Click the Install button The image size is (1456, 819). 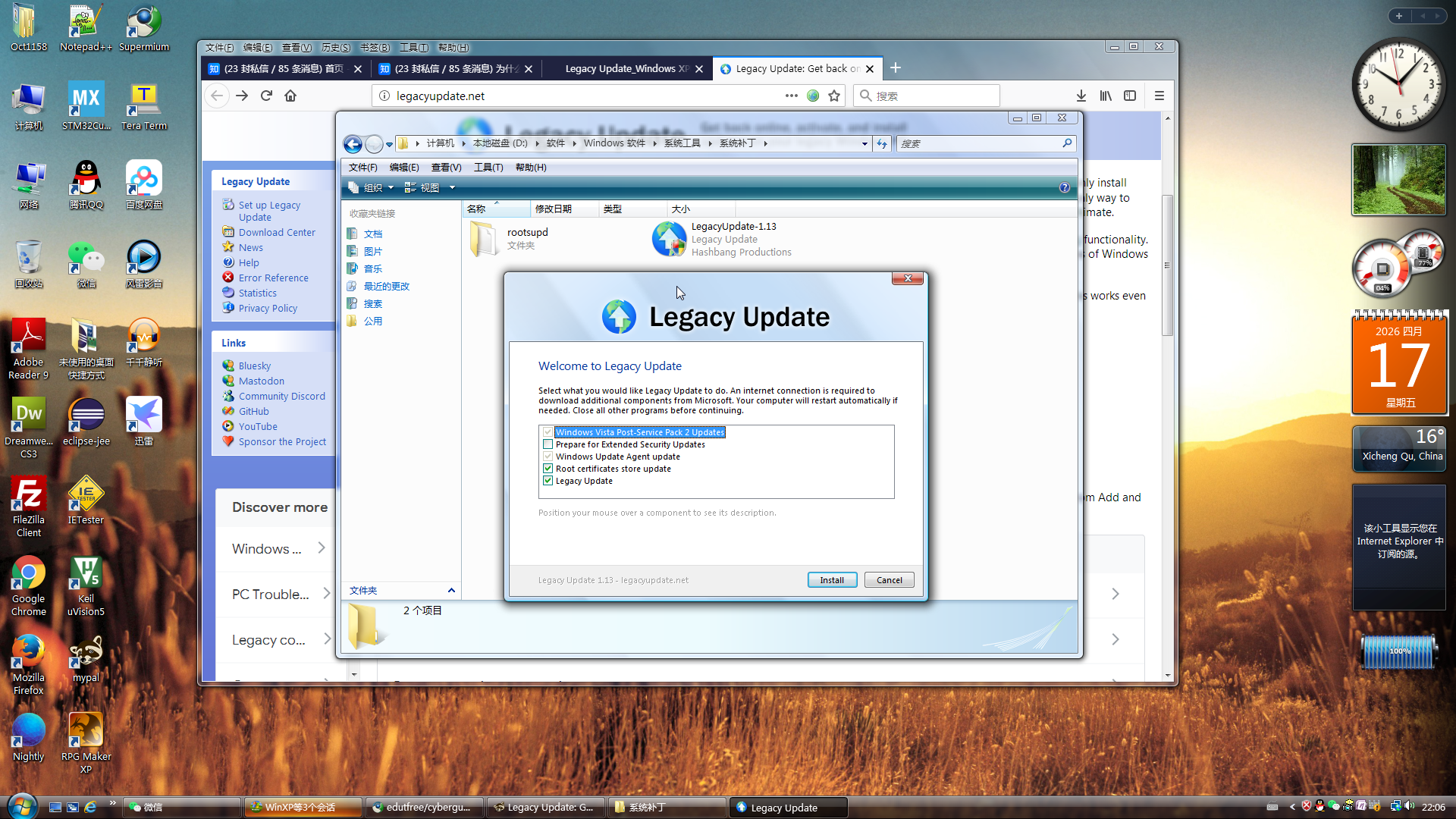pyautogui.click(x=832, y=580)
